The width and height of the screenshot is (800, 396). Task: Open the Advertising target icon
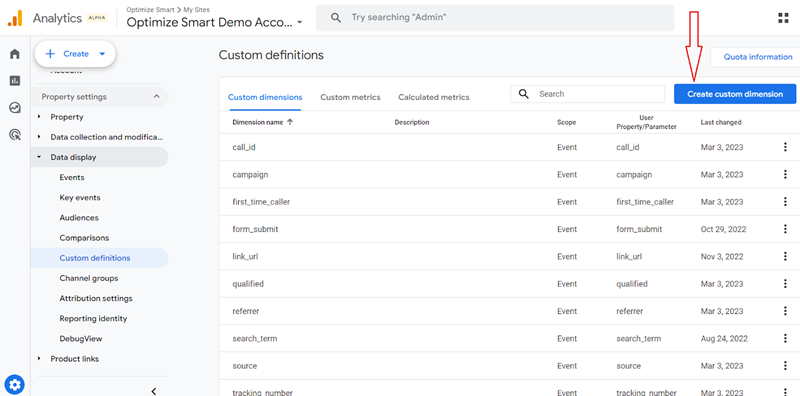click(x=15, y=135)
